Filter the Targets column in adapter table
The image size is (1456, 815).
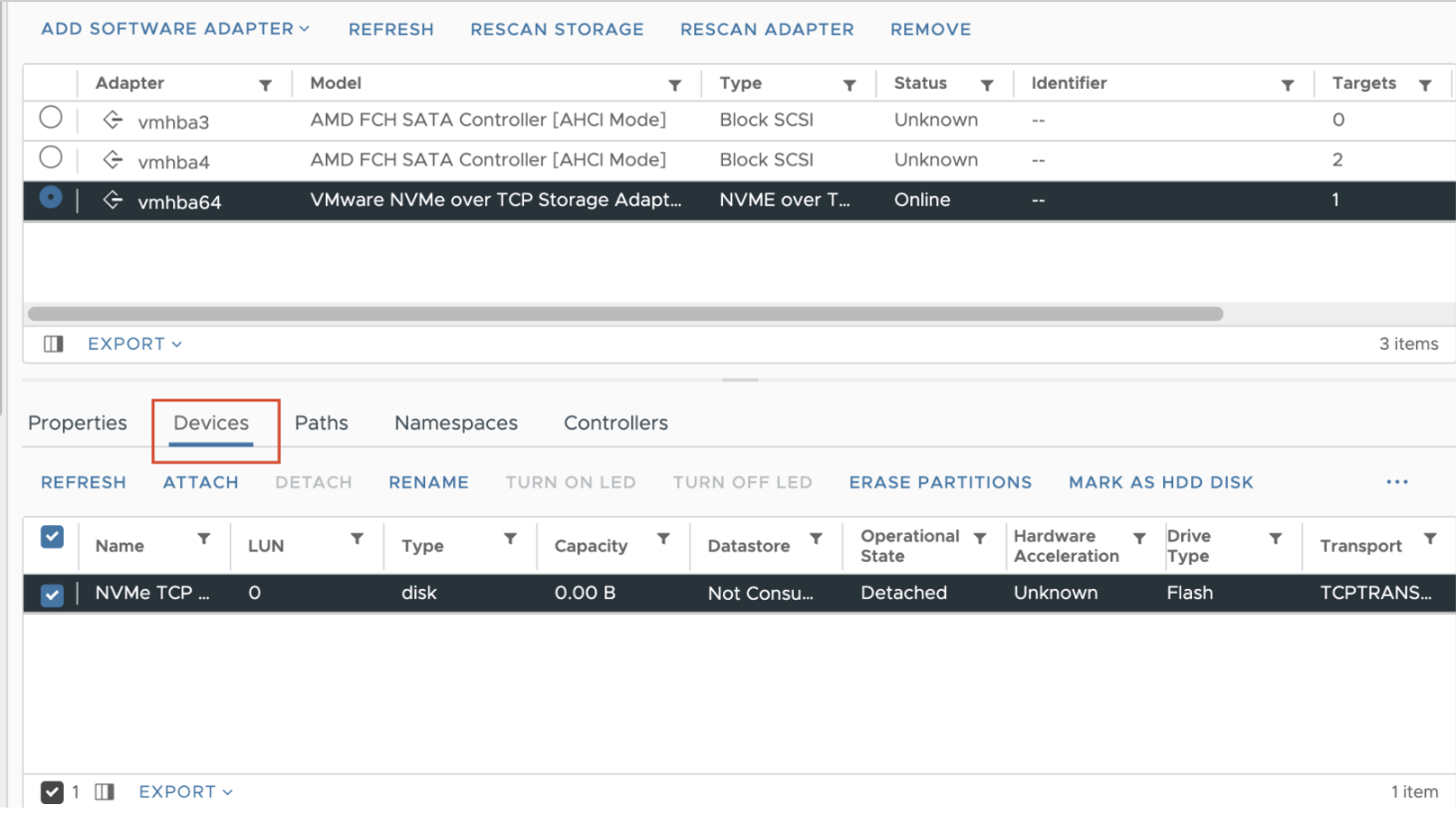coord(1425,86)
